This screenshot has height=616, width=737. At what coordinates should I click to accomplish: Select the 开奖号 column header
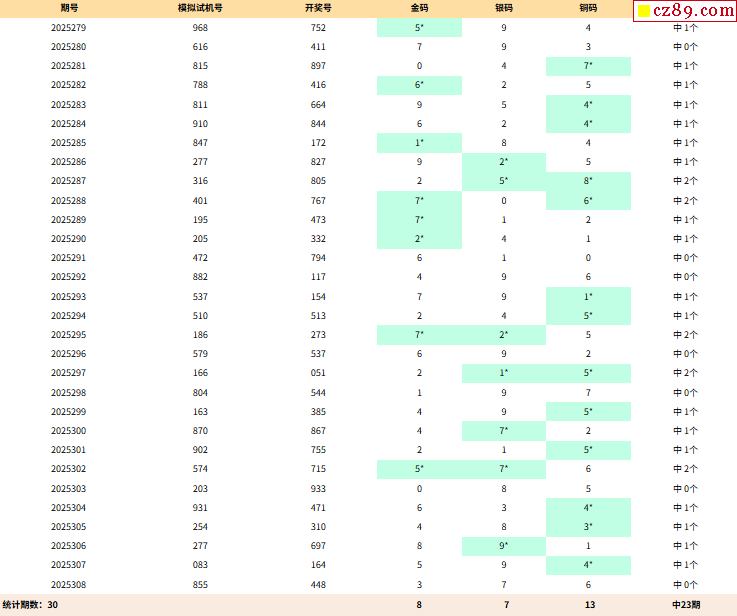[318, 8]
